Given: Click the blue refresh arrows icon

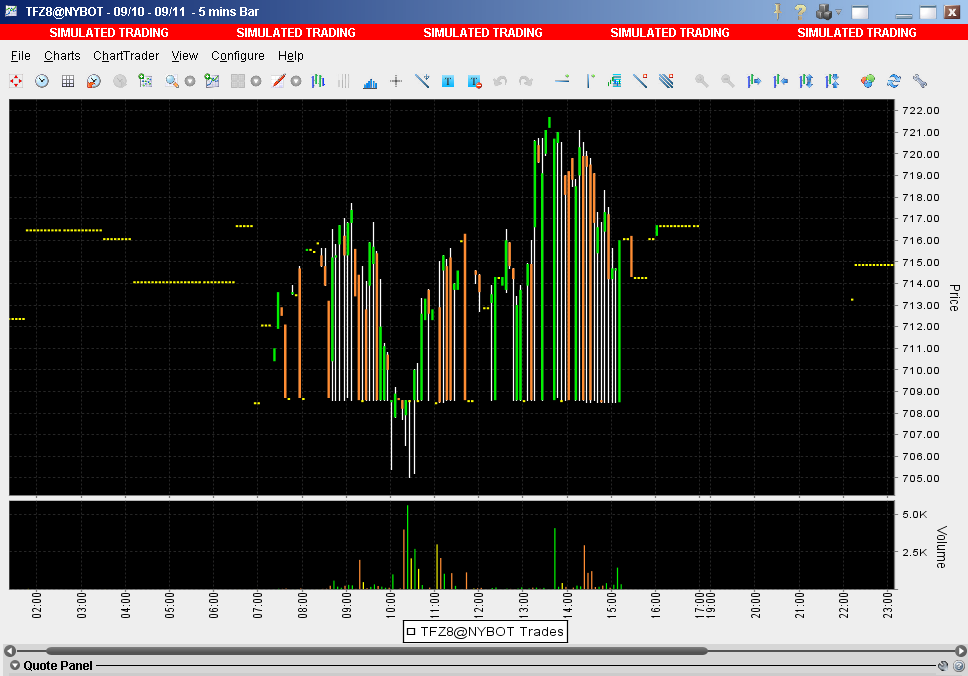Looking at the screenshot, I should pos(894,81).
